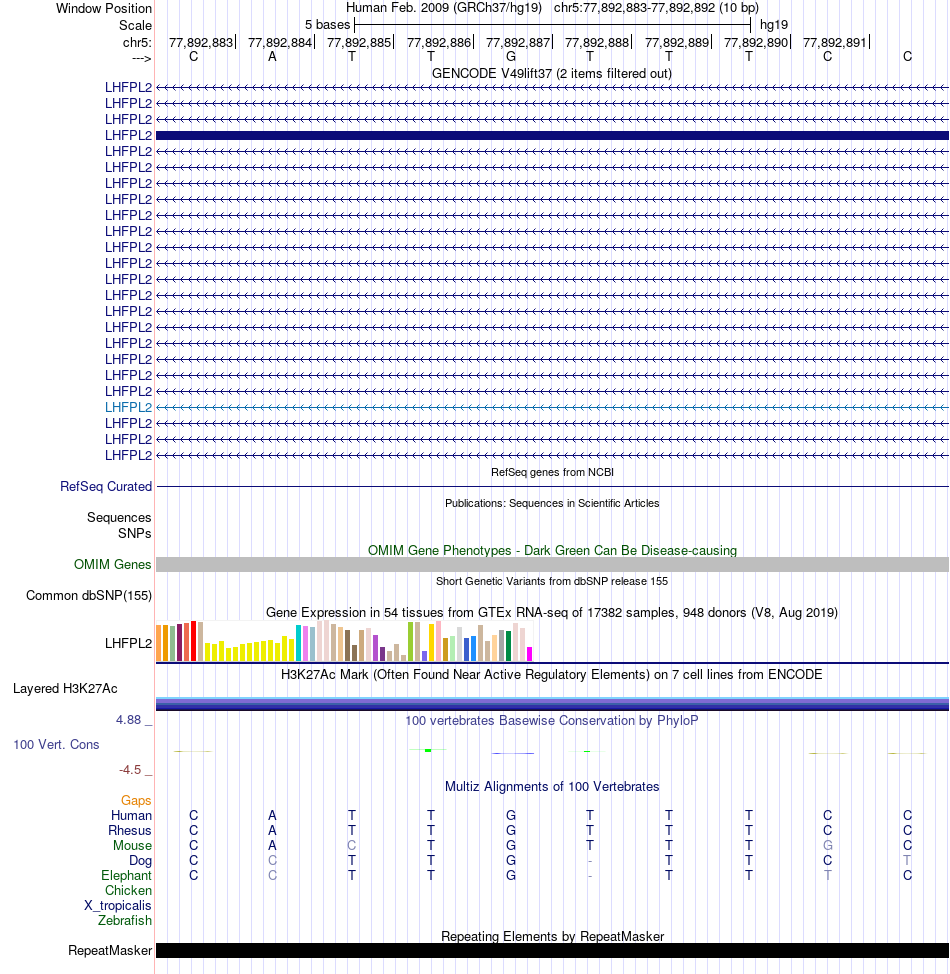The width and height of the screenshot is (950, 974).
Task: Open the GTEx Gene Expression track title
Action: pyautogui.click(x=552, y=612)
